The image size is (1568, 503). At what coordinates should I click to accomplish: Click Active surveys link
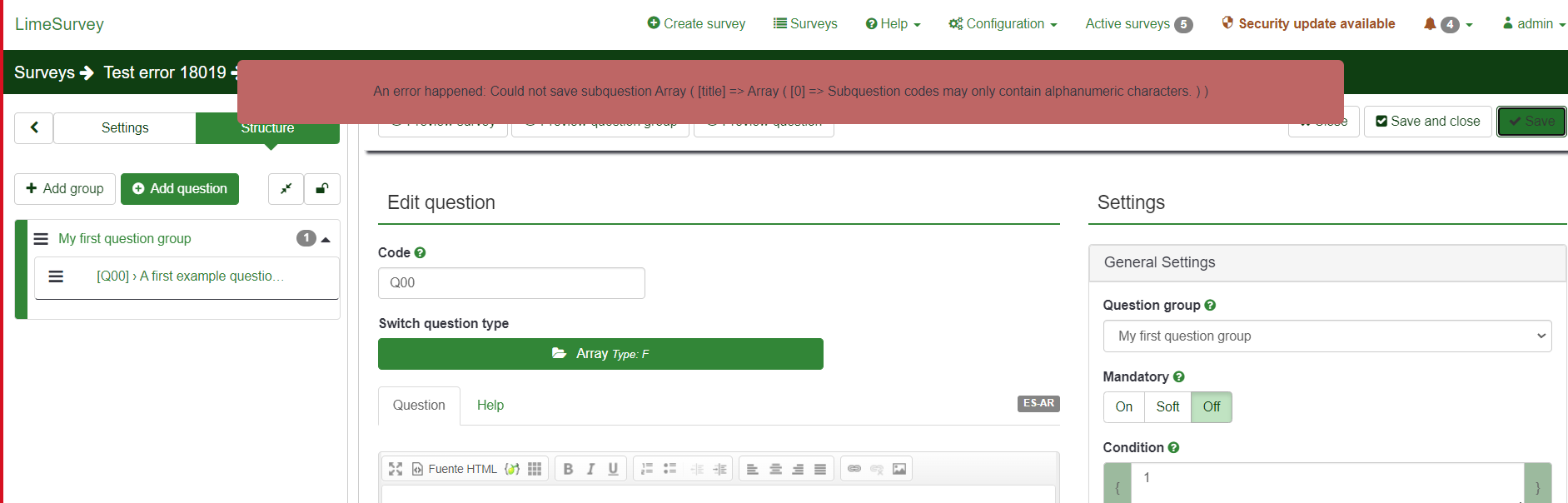pyautogui.click(x=1138, y=24)
